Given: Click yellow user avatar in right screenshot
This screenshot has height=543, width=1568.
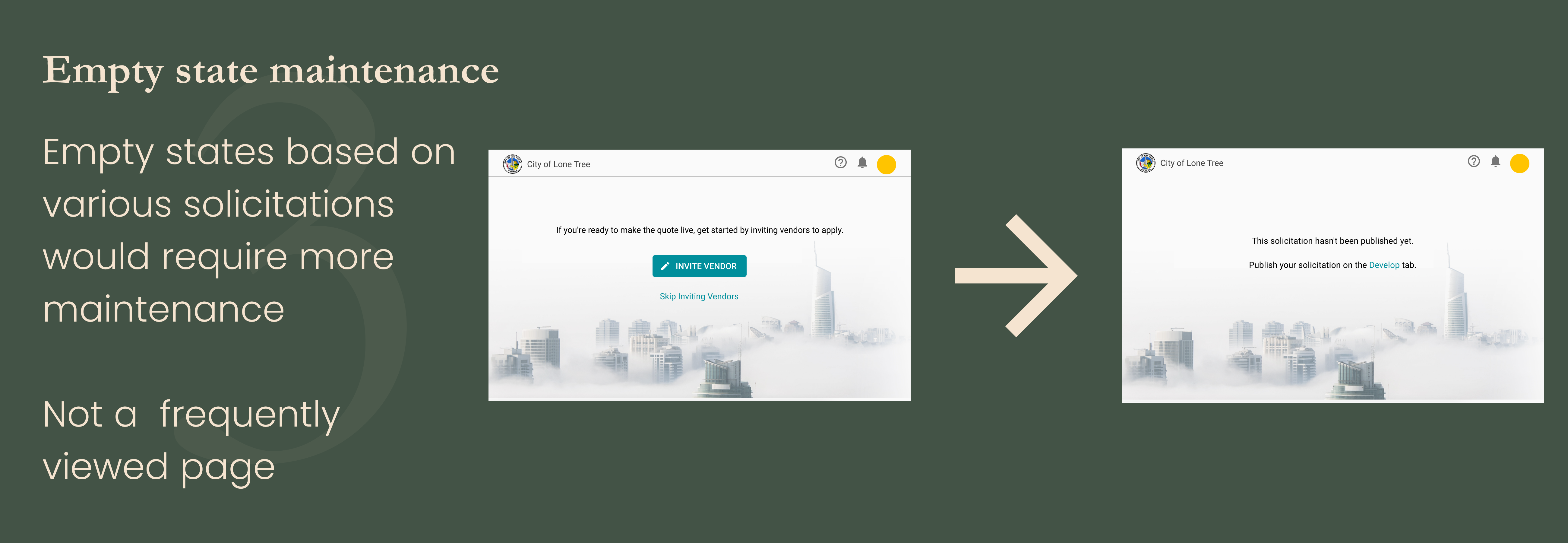Looking at the screenshot, I should [x=1519, y=163].
